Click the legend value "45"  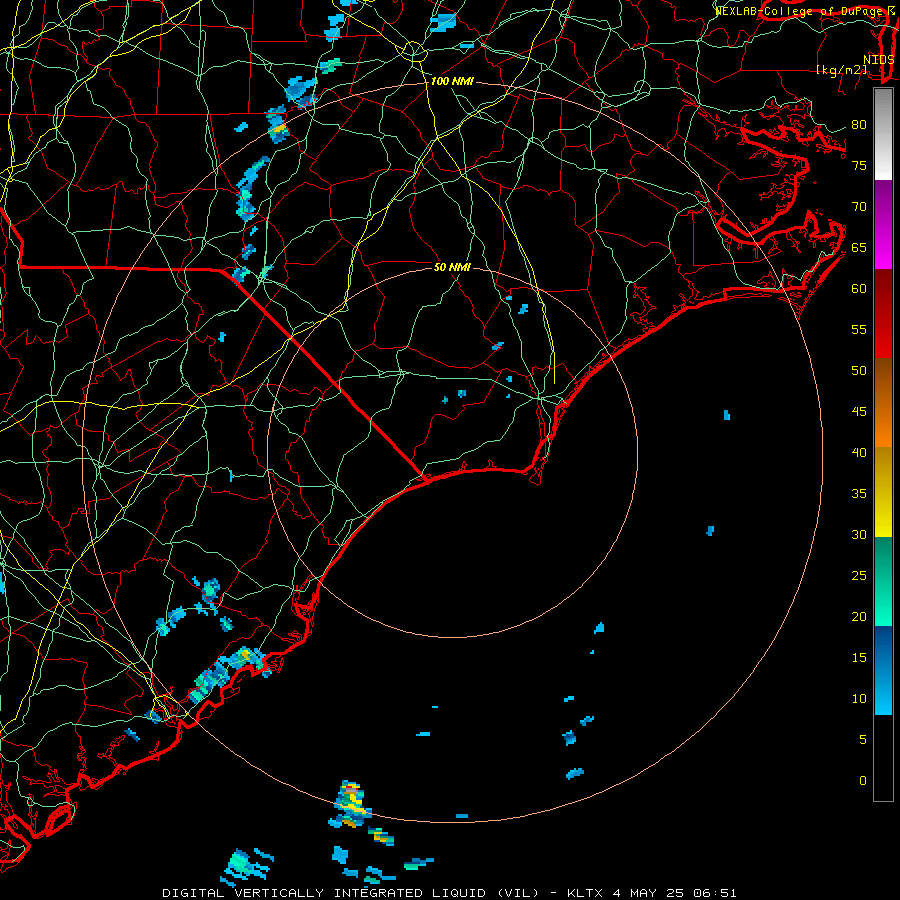[859, 412]
